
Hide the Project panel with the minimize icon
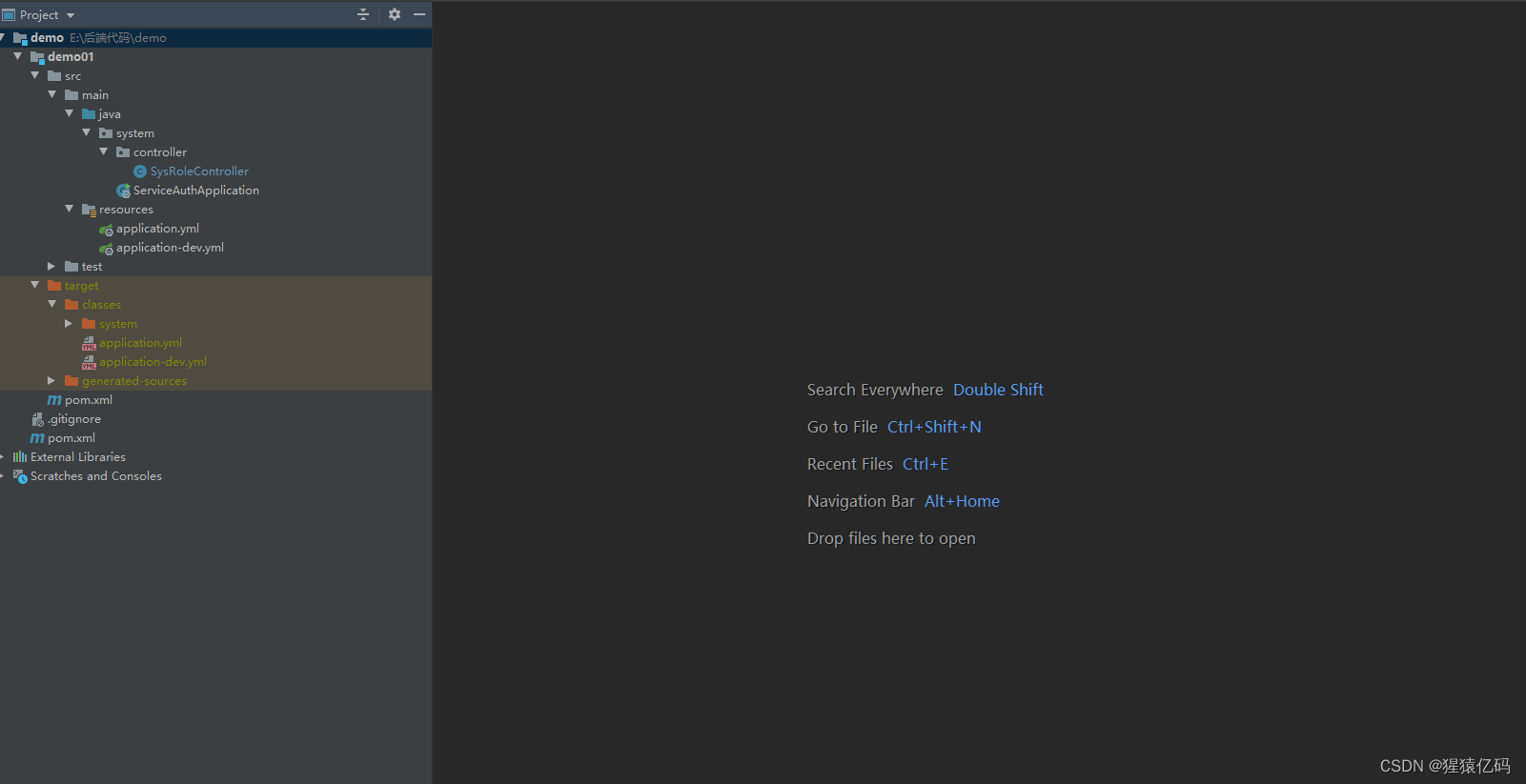419,14
